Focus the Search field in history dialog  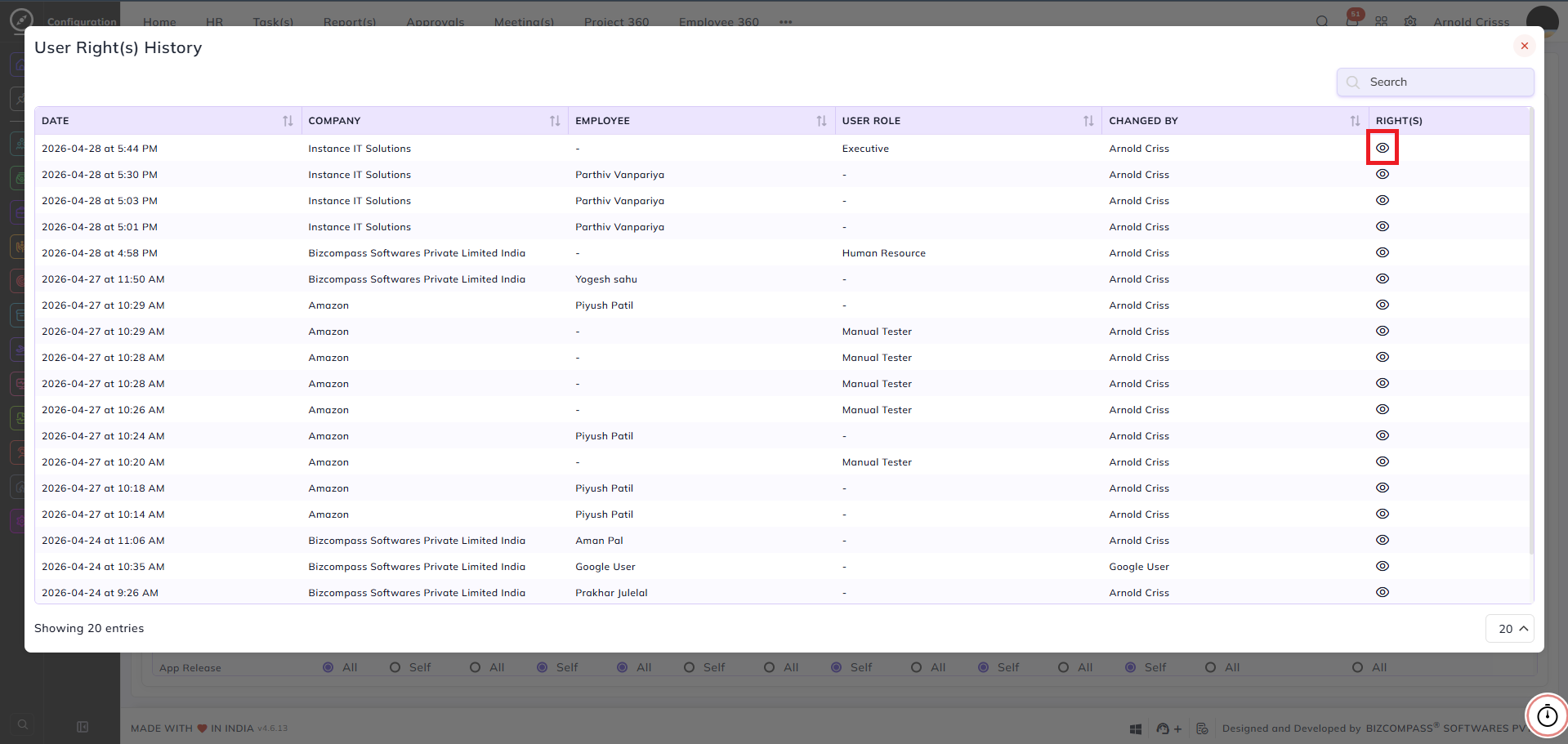[x=1435, y=82]
